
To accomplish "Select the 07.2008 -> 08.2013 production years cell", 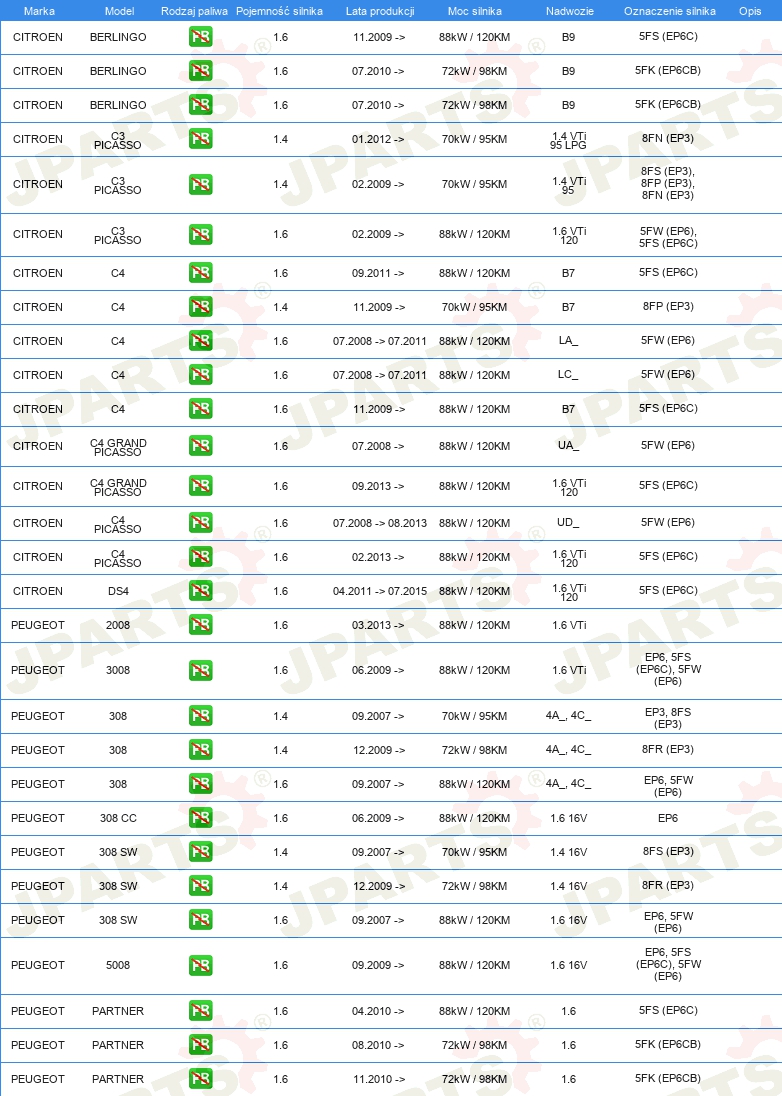I will pos(379,523).
